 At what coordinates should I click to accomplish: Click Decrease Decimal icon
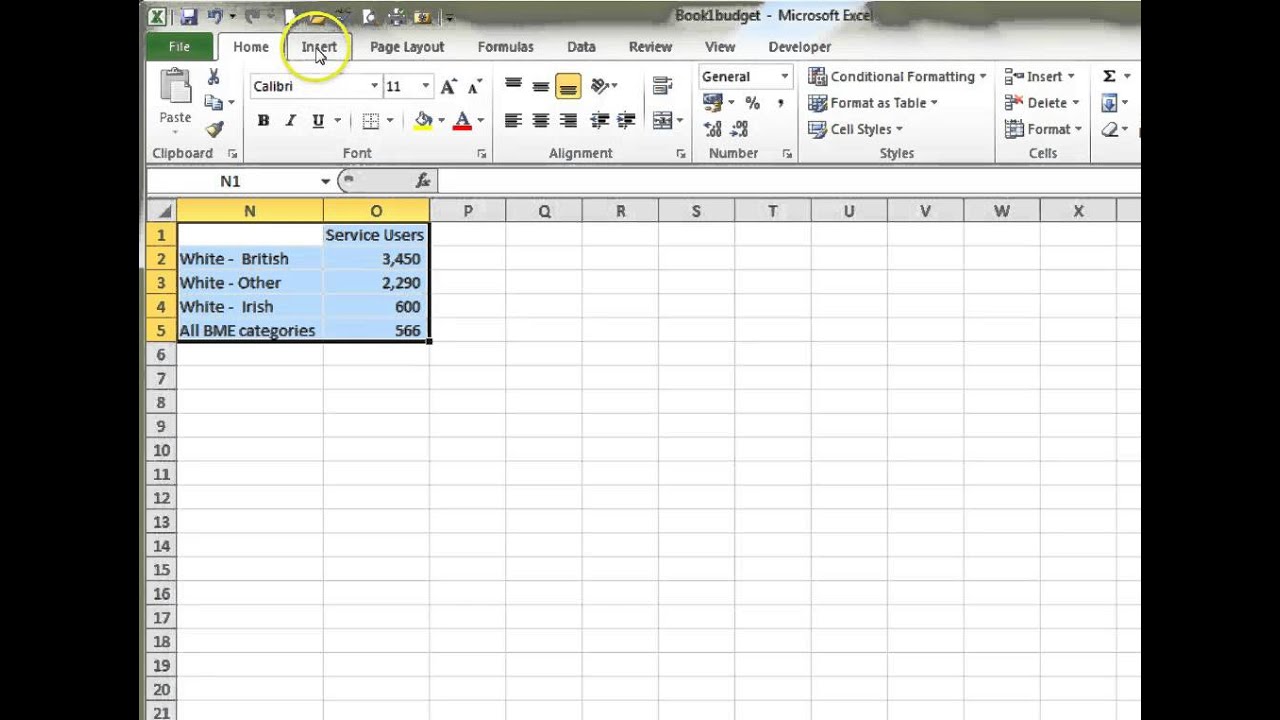pyautogui.click(x=739, y=129)
